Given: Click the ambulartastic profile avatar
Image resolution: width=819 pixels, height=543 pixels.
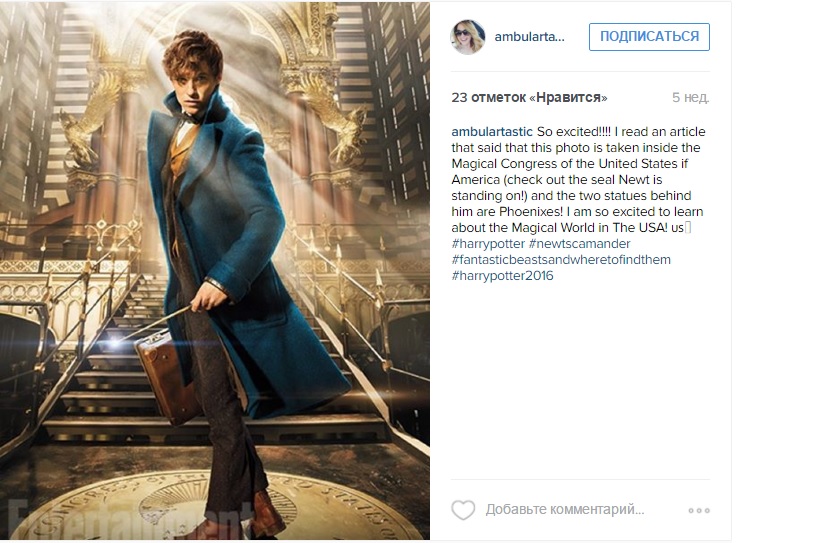Looking at the screenshot, I should click(x=467, y=37).
